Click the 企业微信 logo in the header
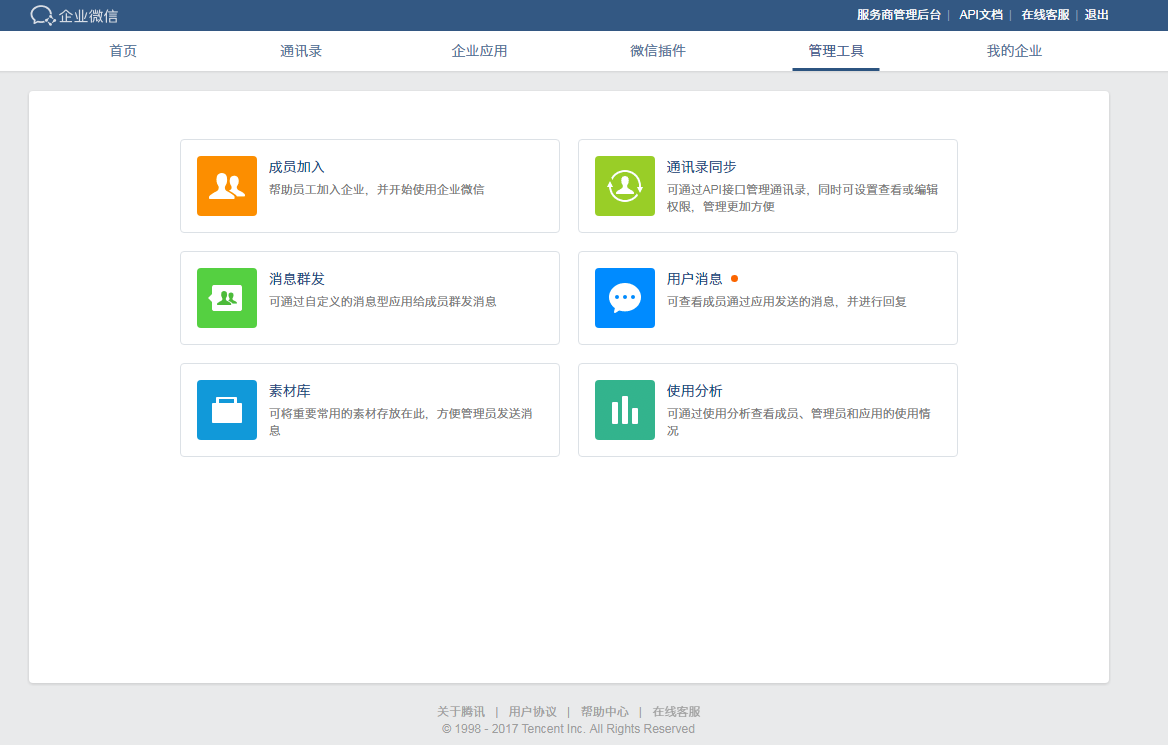The height and width of the screenshot is (745, 1168). click(x=74, y=16)
